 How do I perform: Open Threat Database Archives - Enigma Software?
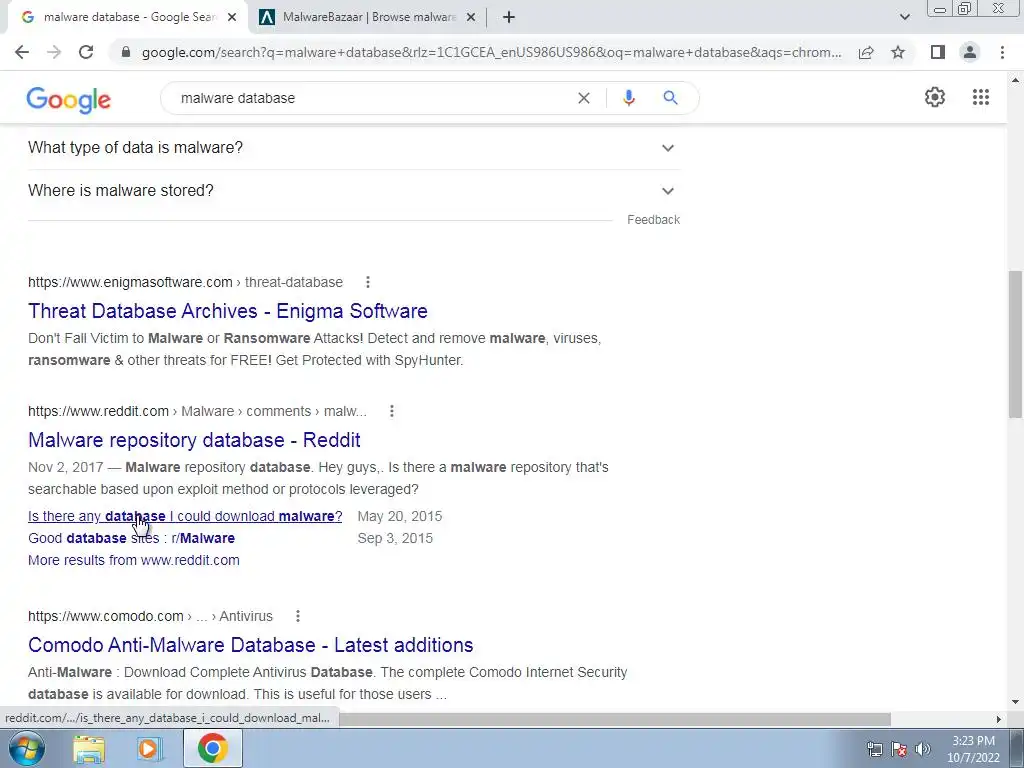[228, 311]
